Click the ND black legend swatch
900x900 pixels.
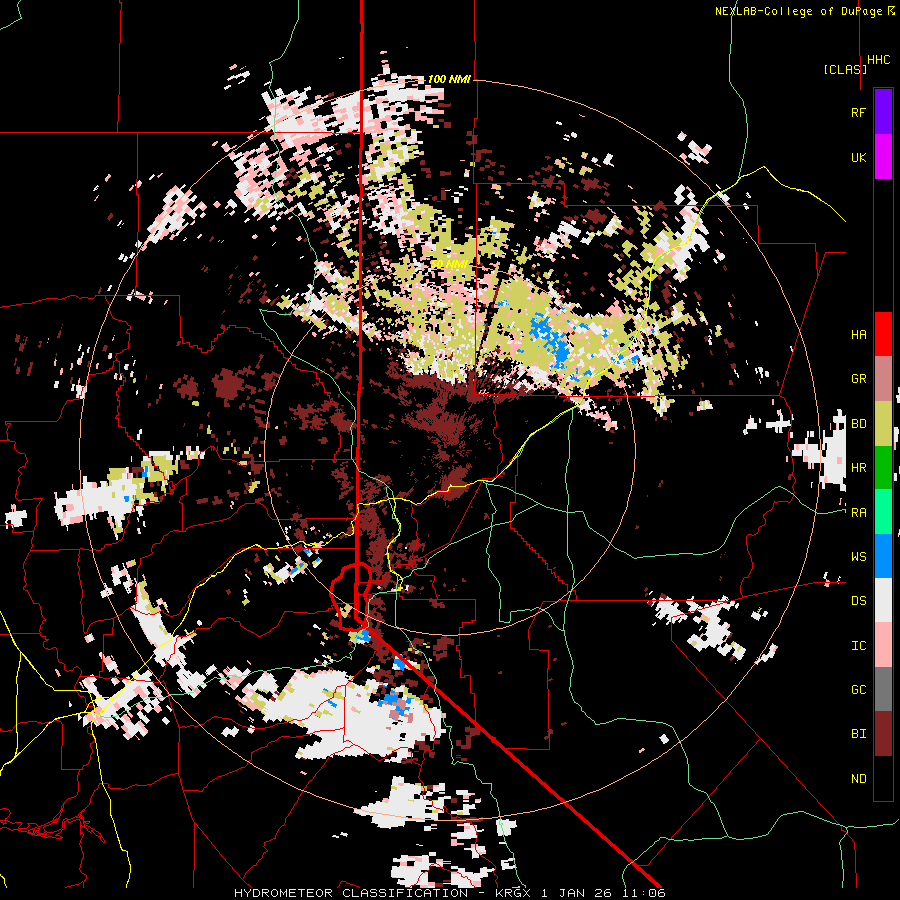tap(883, 778)
